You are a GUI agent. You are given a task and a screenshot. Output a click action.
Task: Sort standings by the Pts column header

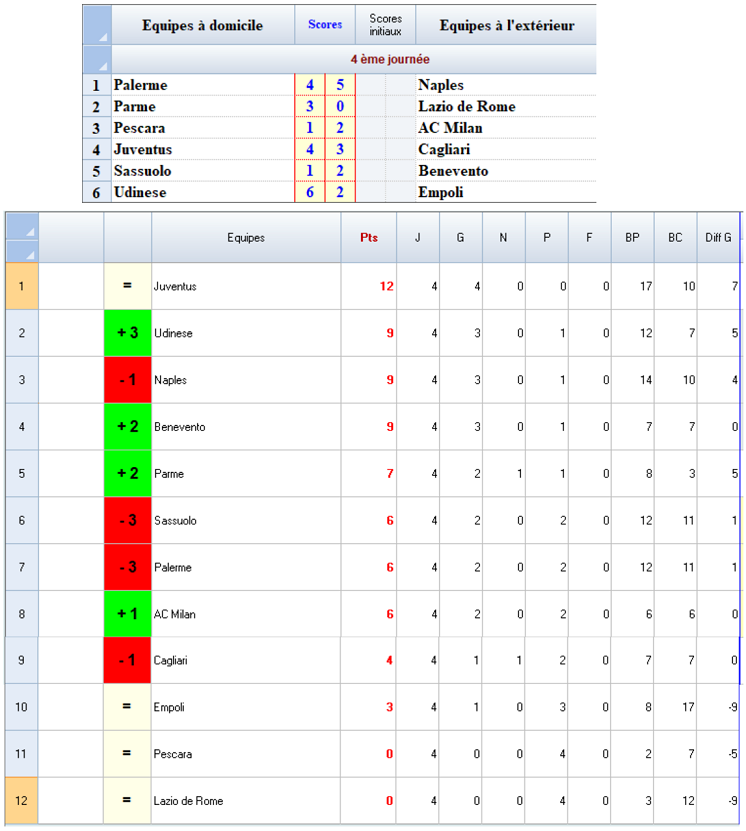pos(368,238)
